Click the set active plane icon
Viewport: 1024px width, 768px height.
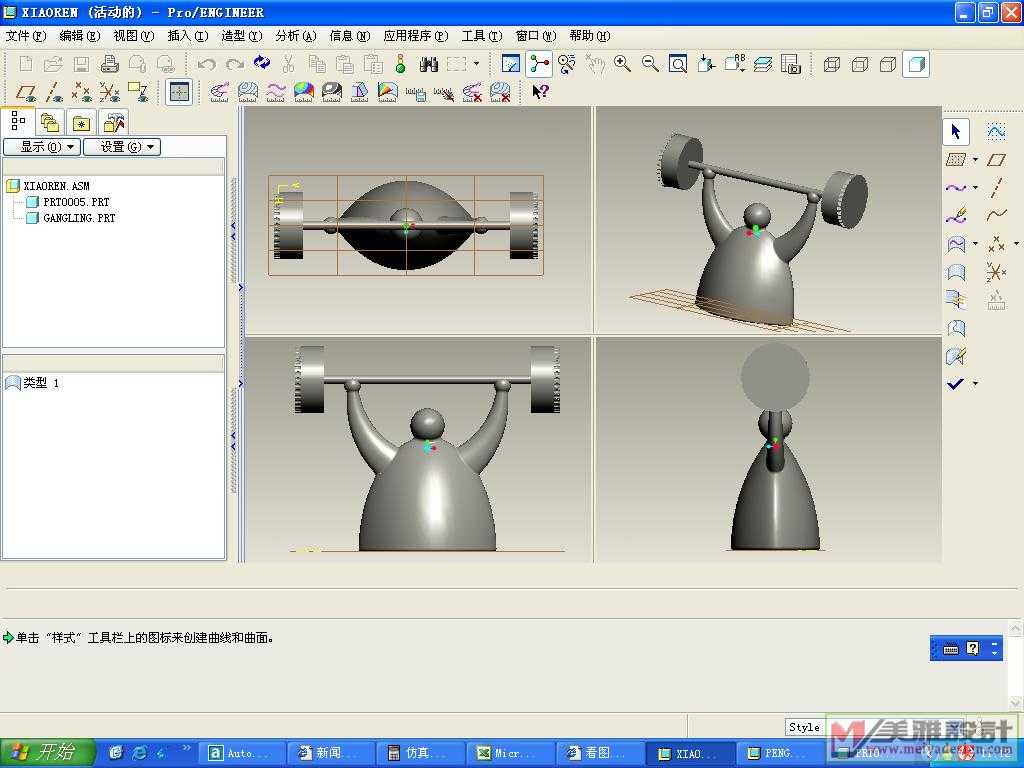956,160
